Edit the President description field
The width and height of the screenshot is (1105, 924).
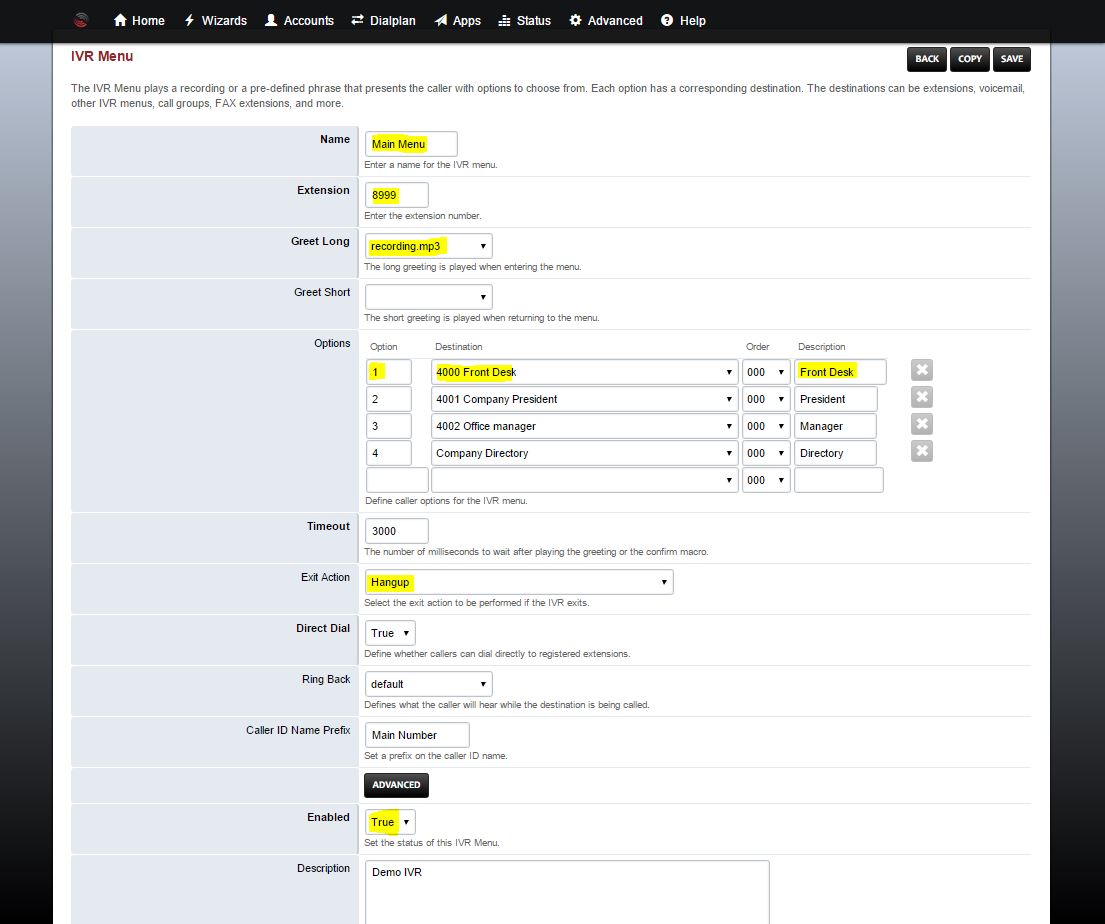coord(836,399)
